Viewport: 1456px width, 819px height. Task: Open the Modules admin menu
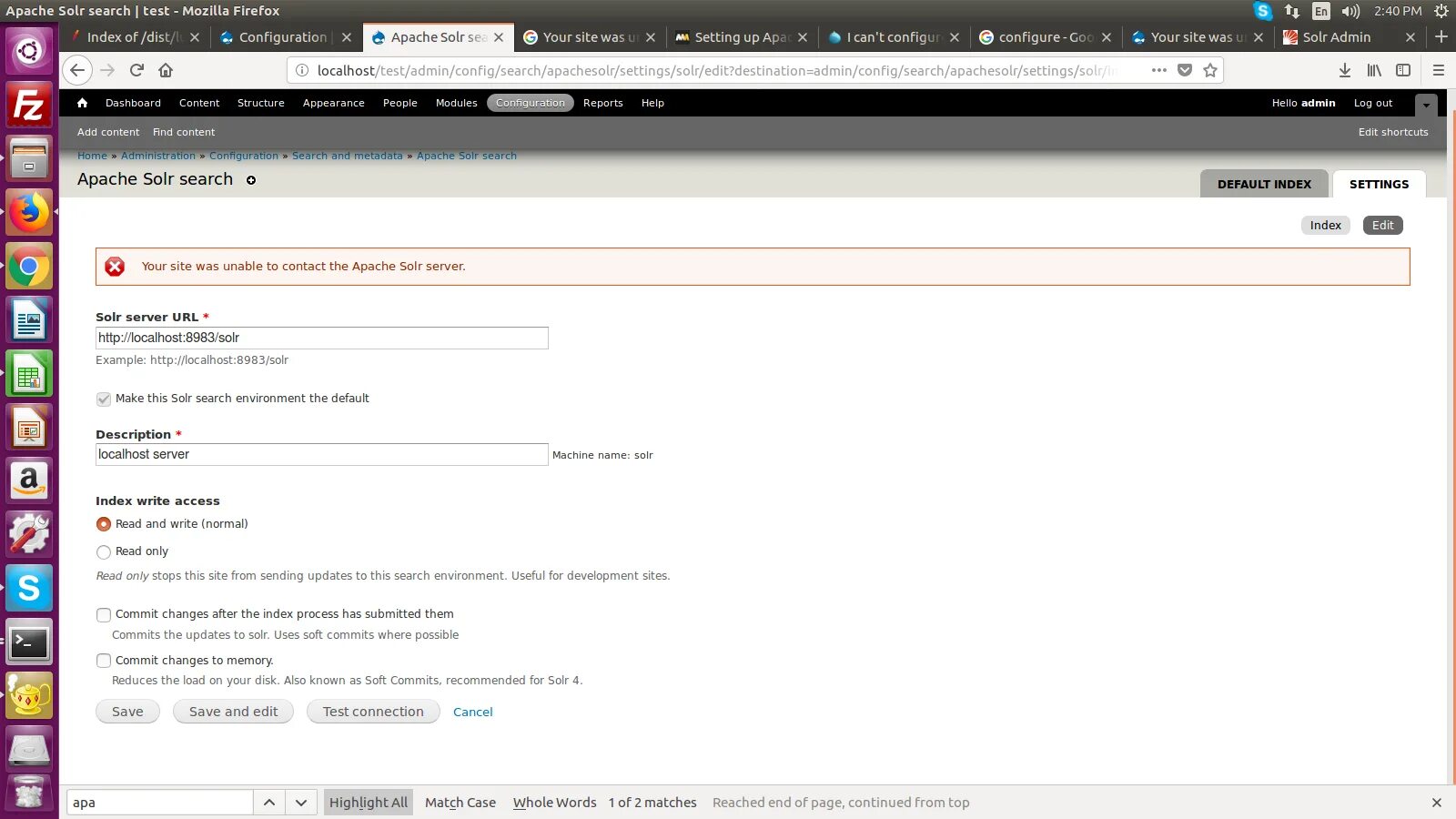pyautogui.click(x=457, y=103)
